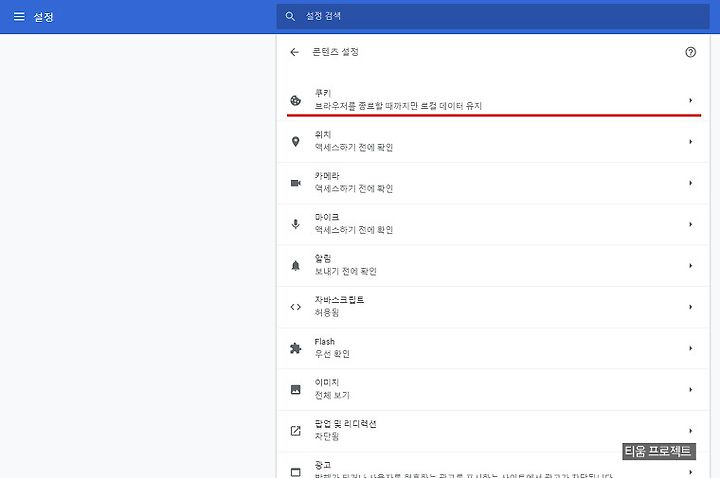Expand the 자바스크립트 row arrow
This screenshot has width=720, height=478.
coord(691,307)
